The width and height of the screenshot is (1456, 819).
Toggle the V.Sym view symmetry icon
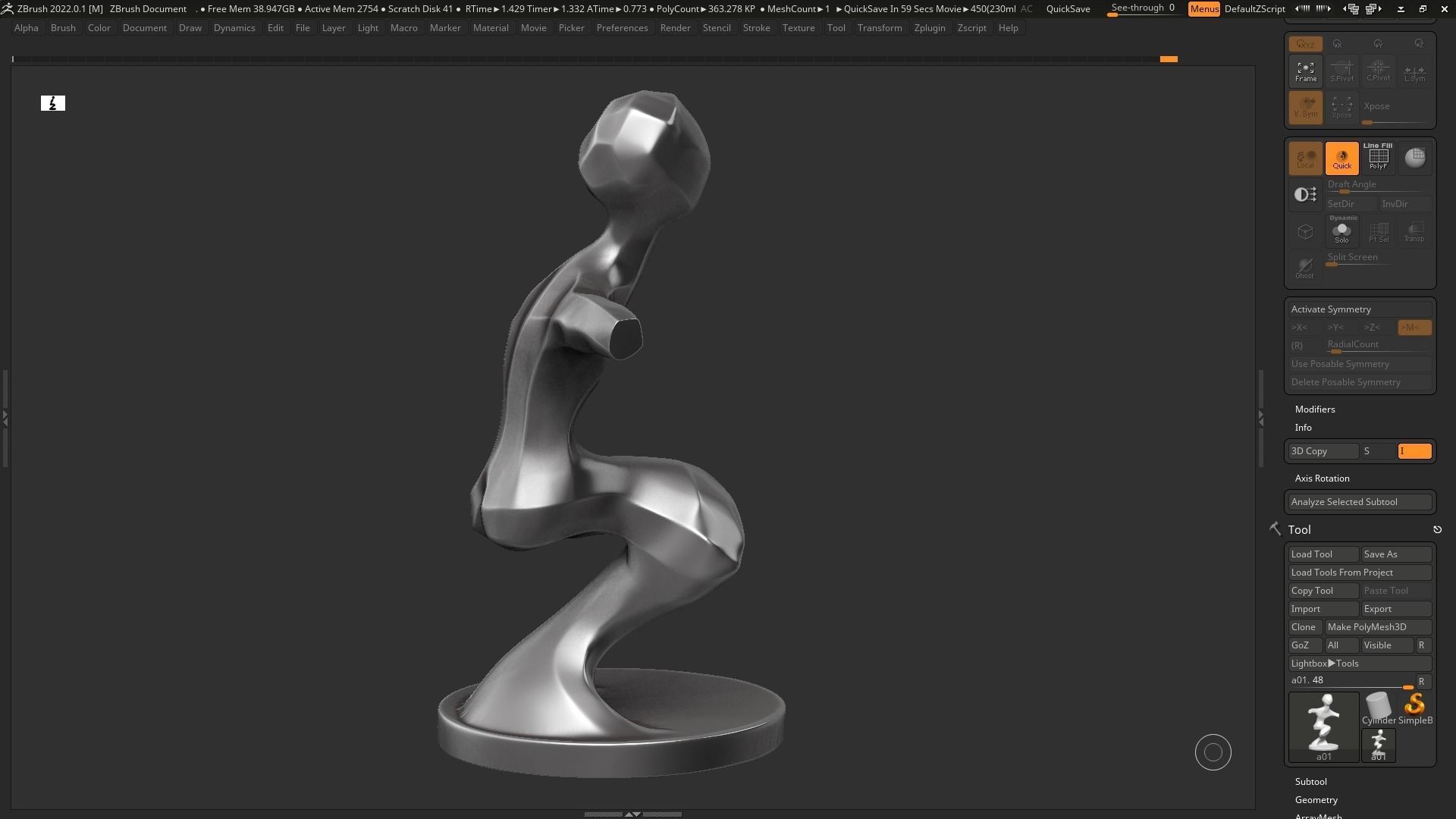(1305, 108)
